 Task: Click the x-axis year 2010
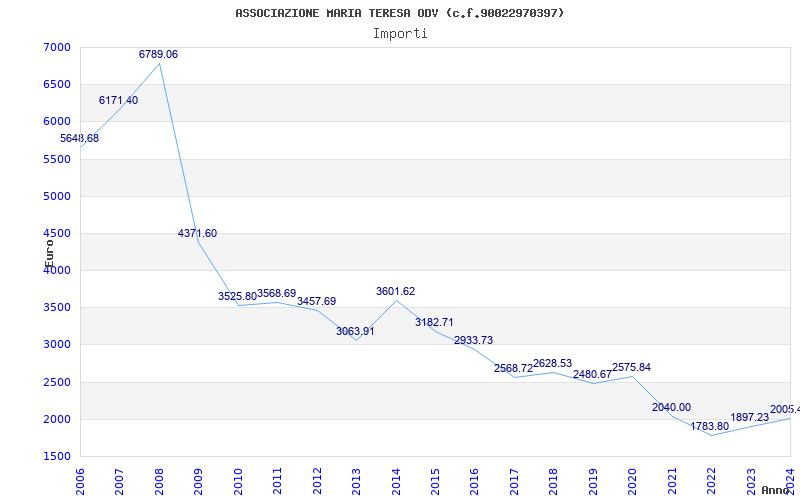[238, 481]
